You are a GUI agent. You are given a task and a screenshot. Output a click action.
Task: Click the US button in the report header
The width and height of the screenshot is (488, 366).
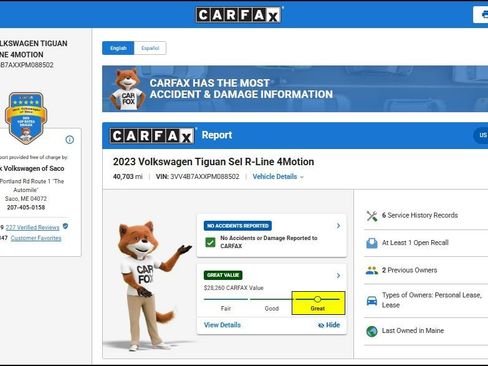[481, 135]
